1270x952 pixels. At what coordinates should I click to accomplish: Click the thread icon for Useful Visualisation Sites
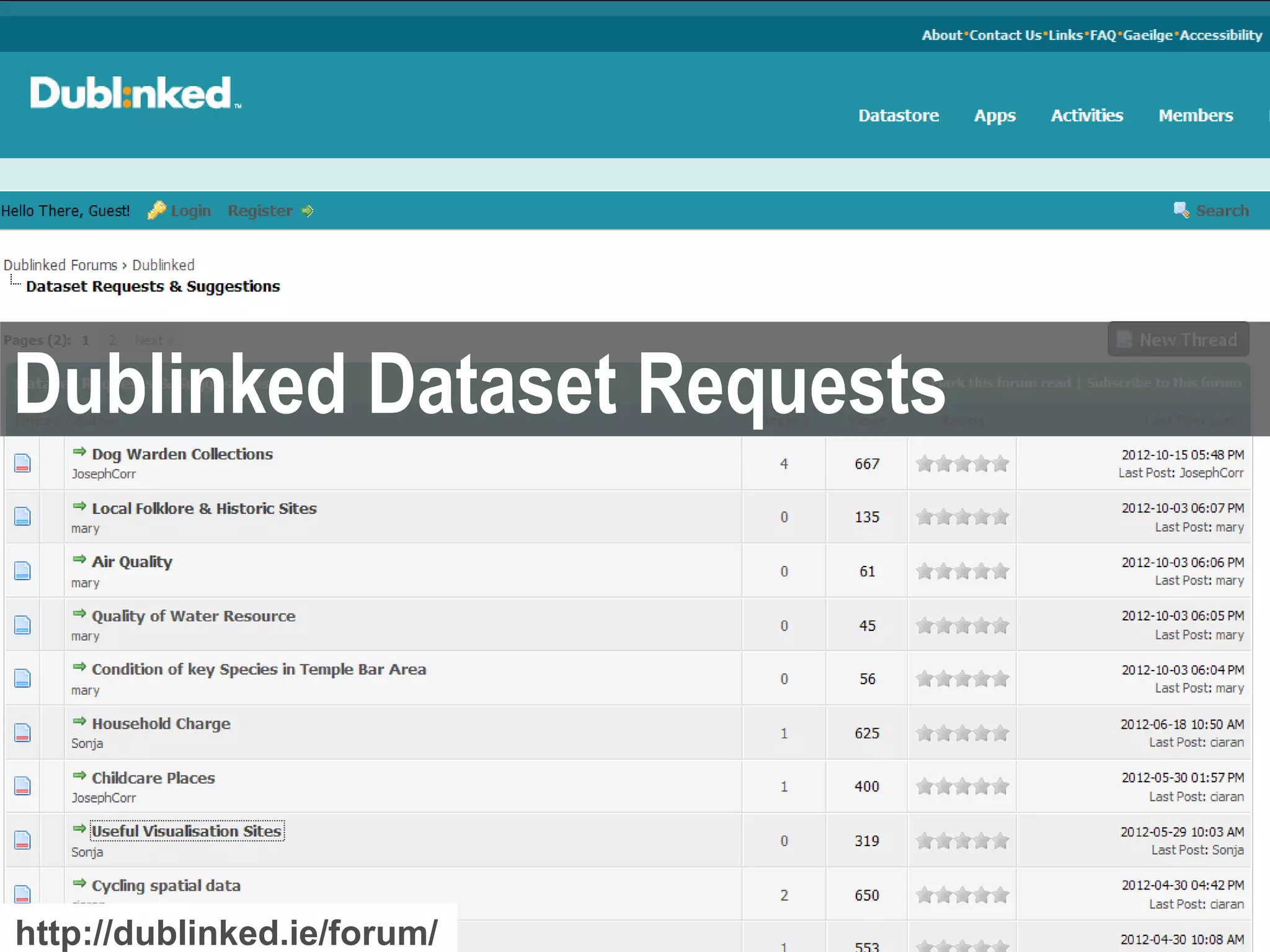(22, 840)
